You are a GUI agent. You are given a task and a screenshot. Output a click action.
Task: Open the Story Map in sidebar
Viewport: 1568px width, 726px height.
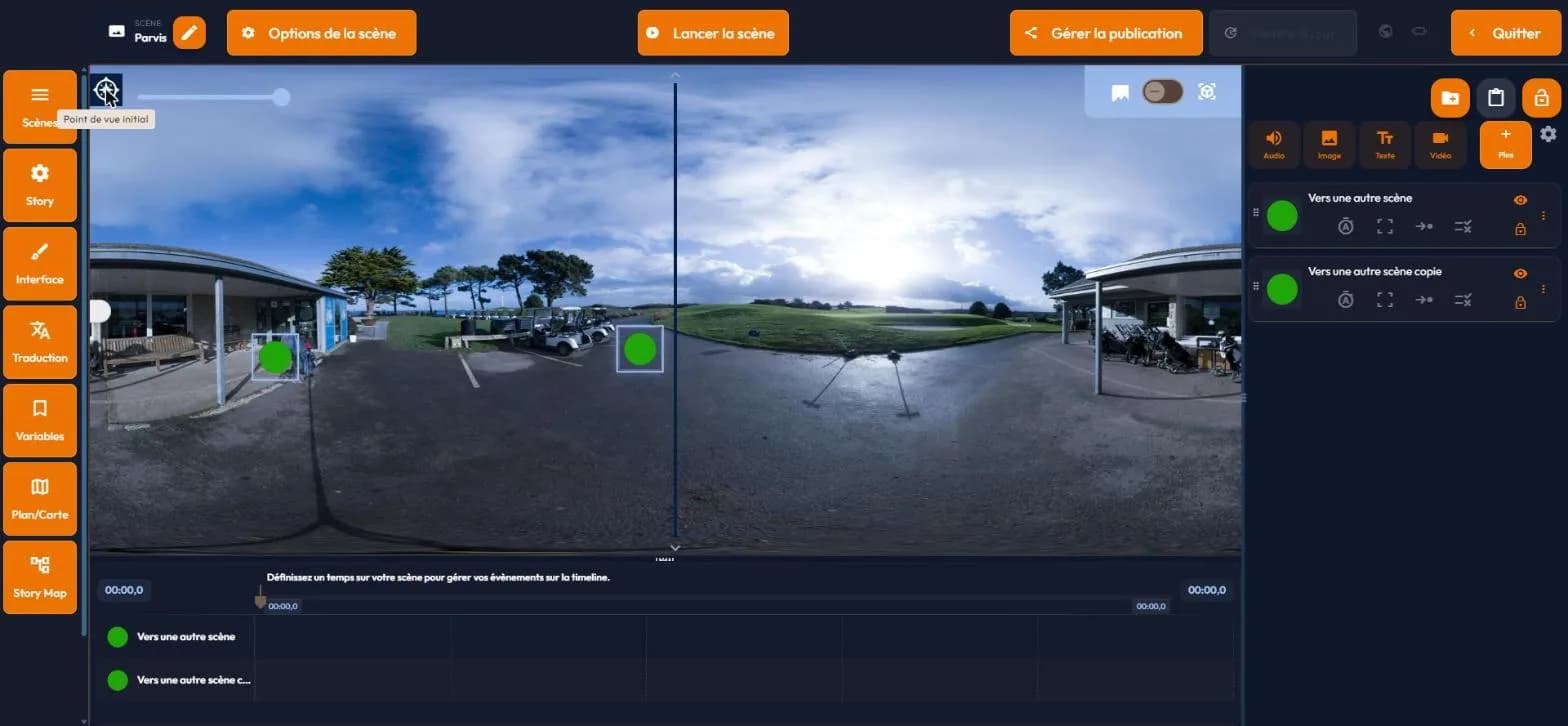pos(40,577)
